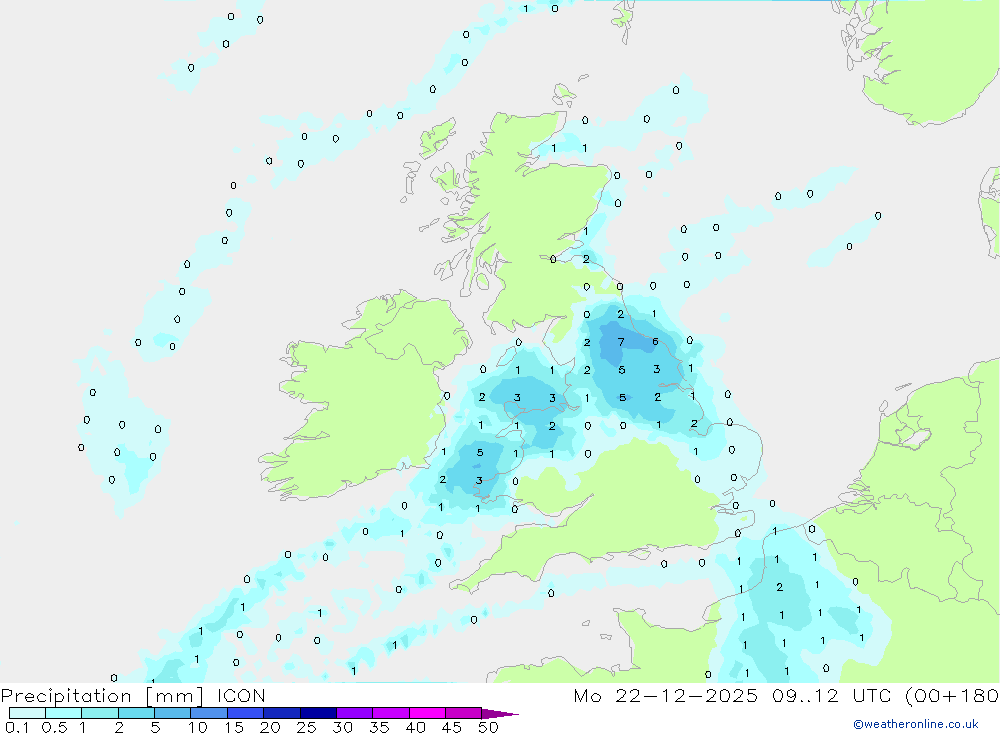Click the 0.1–0.5 mm legend swatch

point(27,713)
